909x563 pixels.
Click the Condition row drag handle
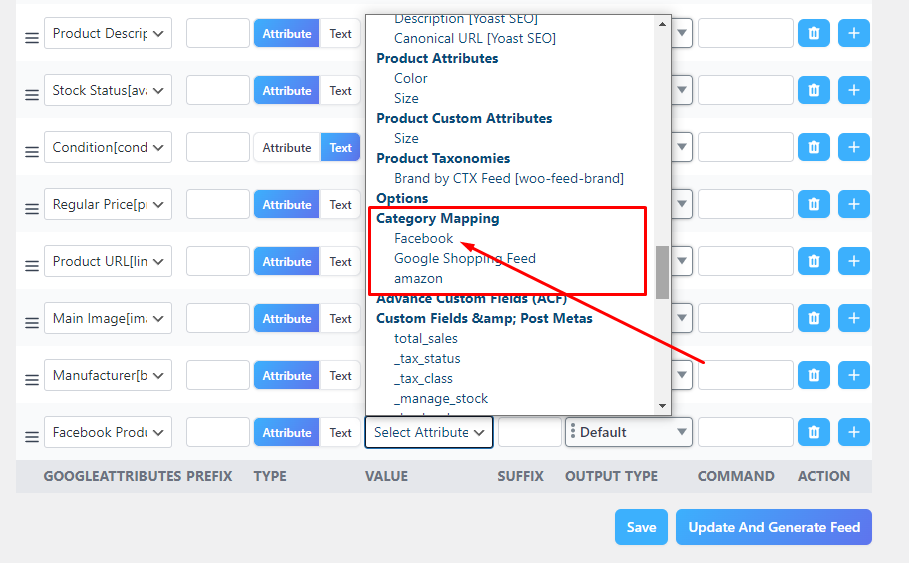tap(31, 148)
